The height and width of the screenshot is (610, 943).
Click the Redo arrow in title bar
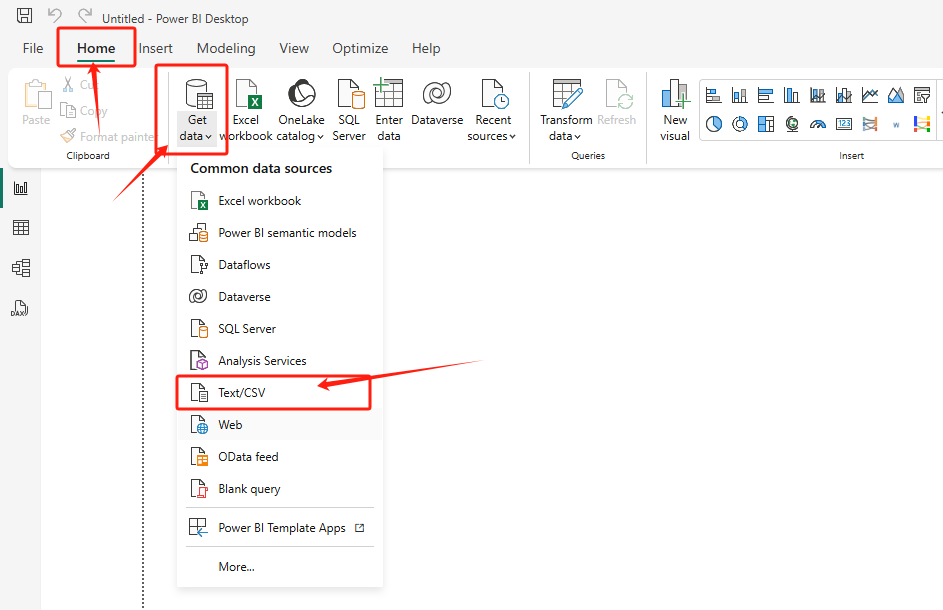tap(85, 15)
